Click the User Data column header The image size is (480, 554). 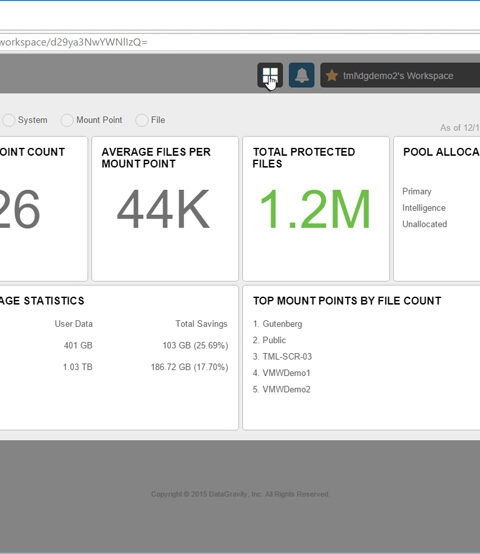73,324
